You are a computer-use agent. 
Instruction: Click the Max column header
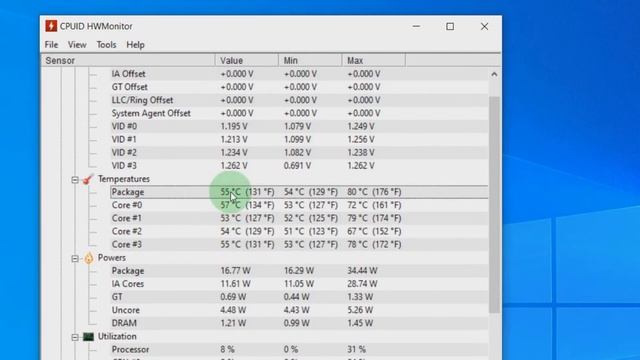pos(373,60)
